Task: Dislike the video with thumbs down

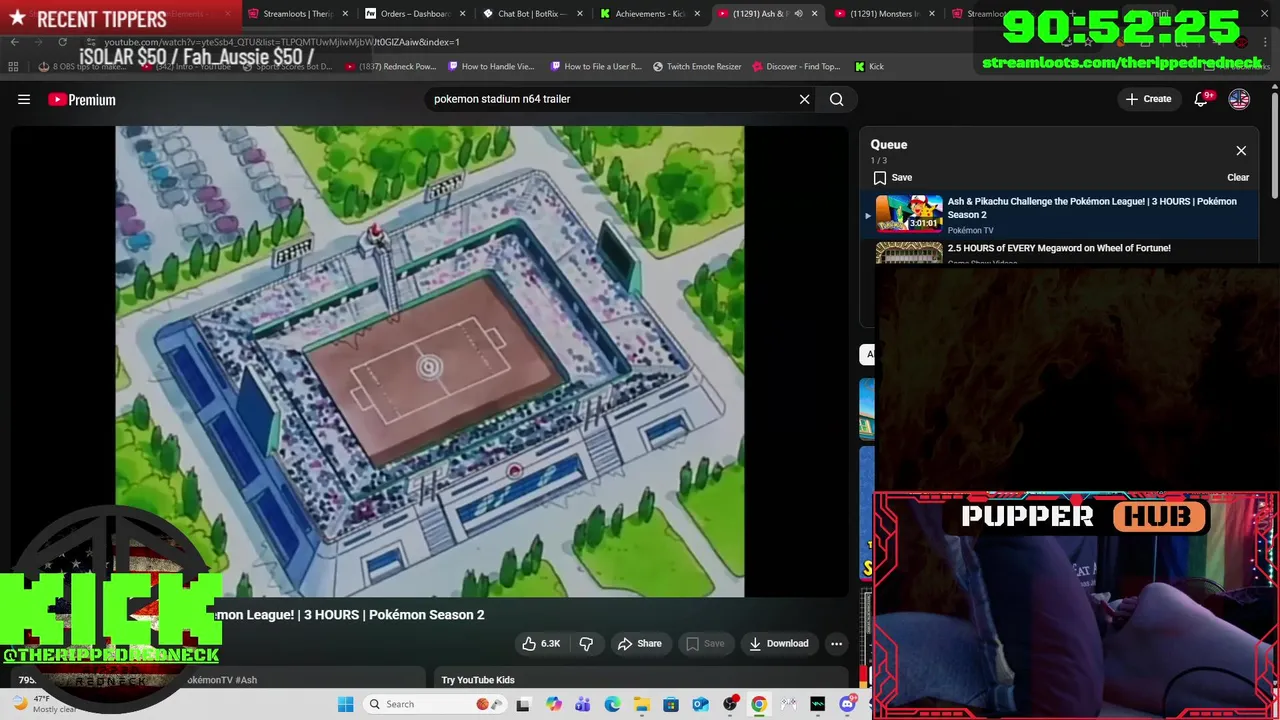Action: point(587,643)
